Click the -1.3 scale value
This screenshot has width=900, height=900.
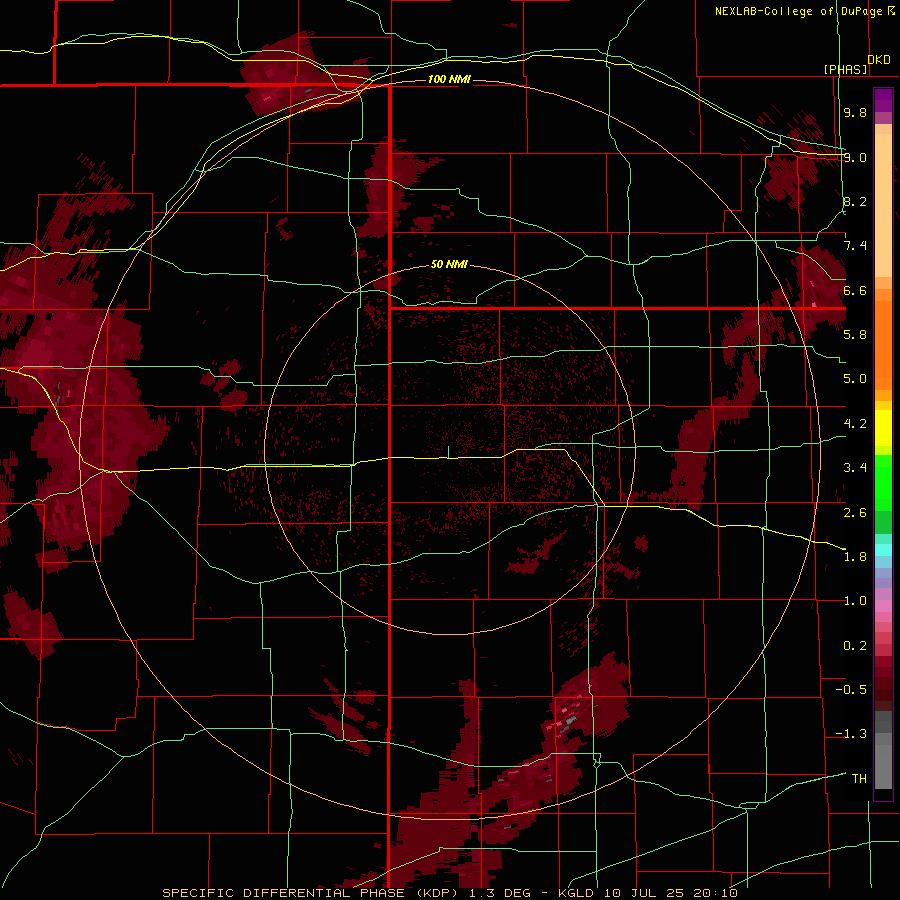[851, 734]
